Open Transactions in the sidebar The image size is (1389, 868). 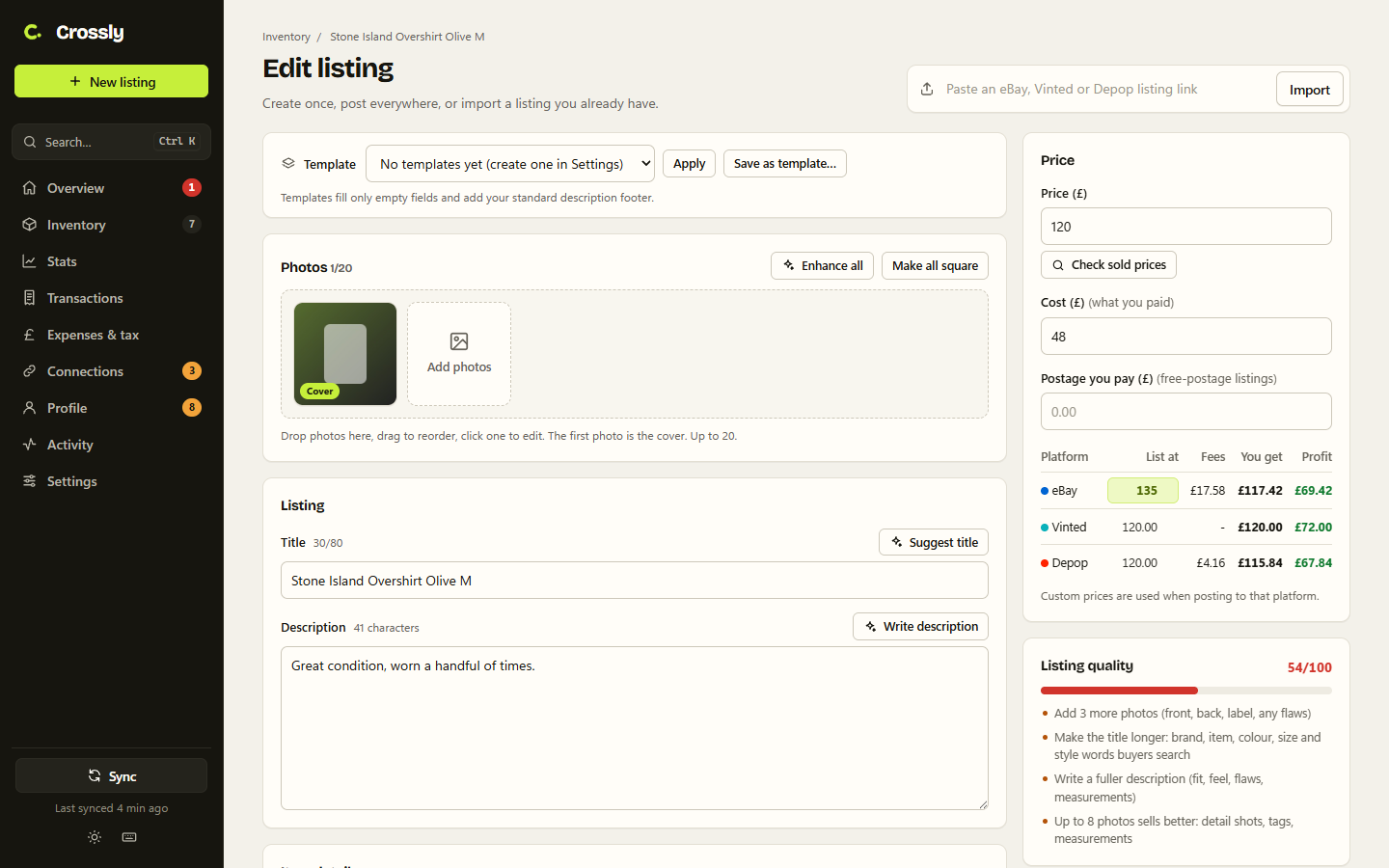click(x=111, y=298)
